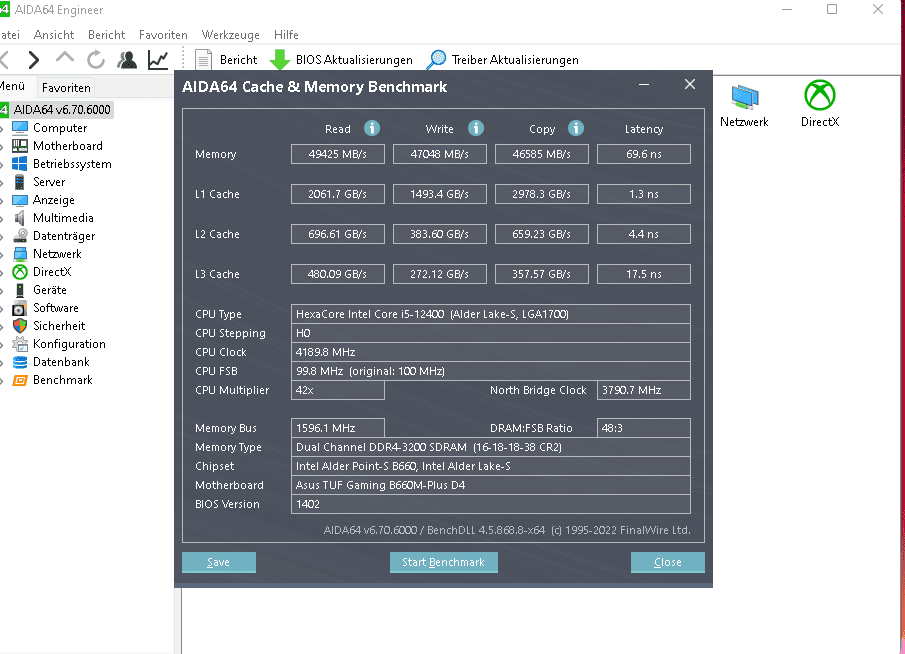Image resolution: width=905 pixels, height=654 pixels.
Task: Refresh the view using the circular arrow icon
Action: pyautogui.click(x=96, y=59)
